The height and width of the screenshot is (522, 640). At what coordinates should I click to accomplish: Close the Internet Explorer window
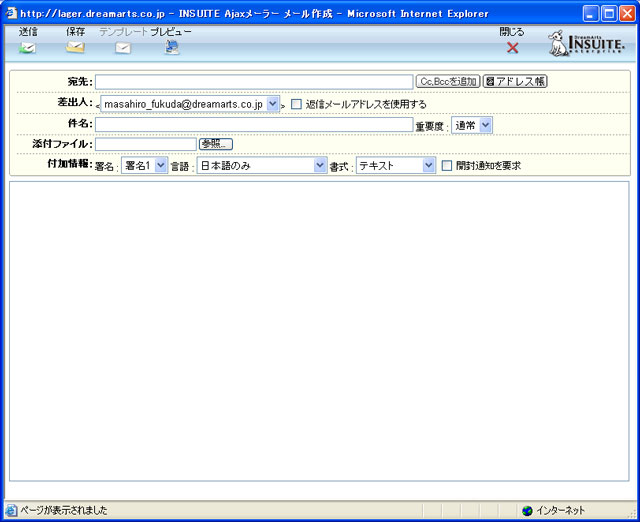(627, 14)
